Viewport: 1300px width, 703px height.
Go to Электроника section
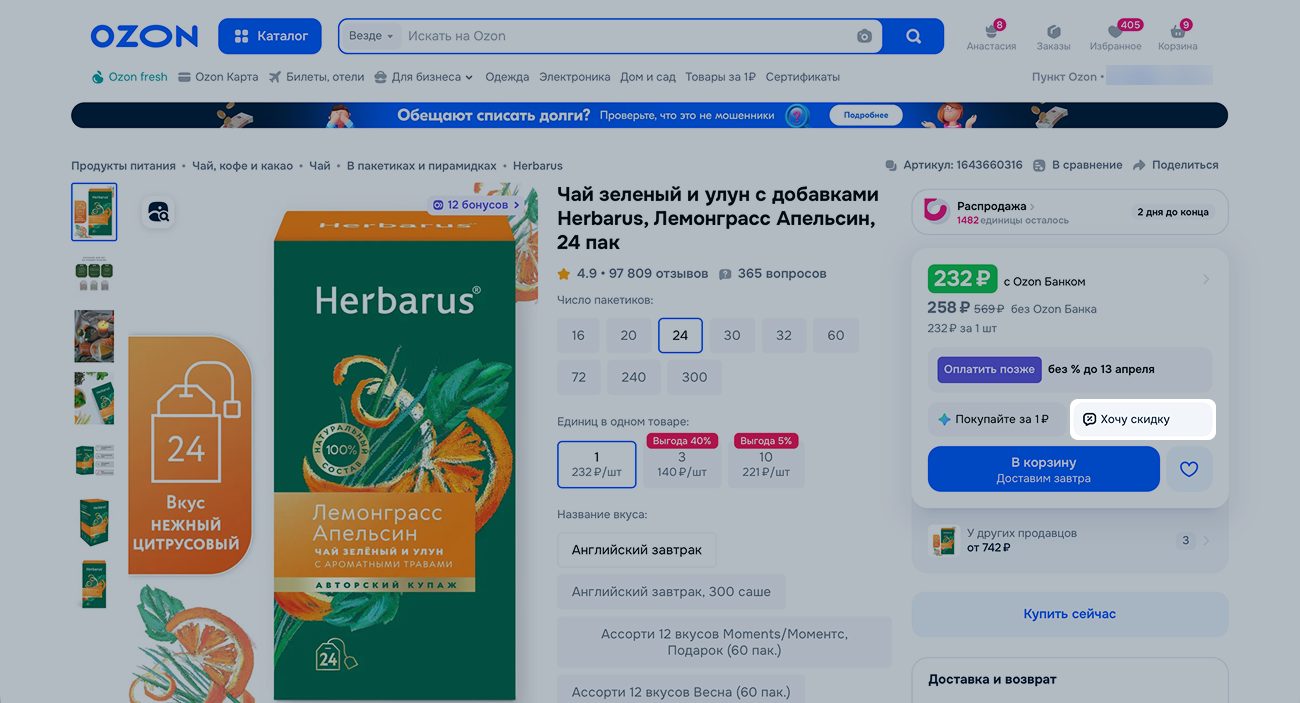574,77
